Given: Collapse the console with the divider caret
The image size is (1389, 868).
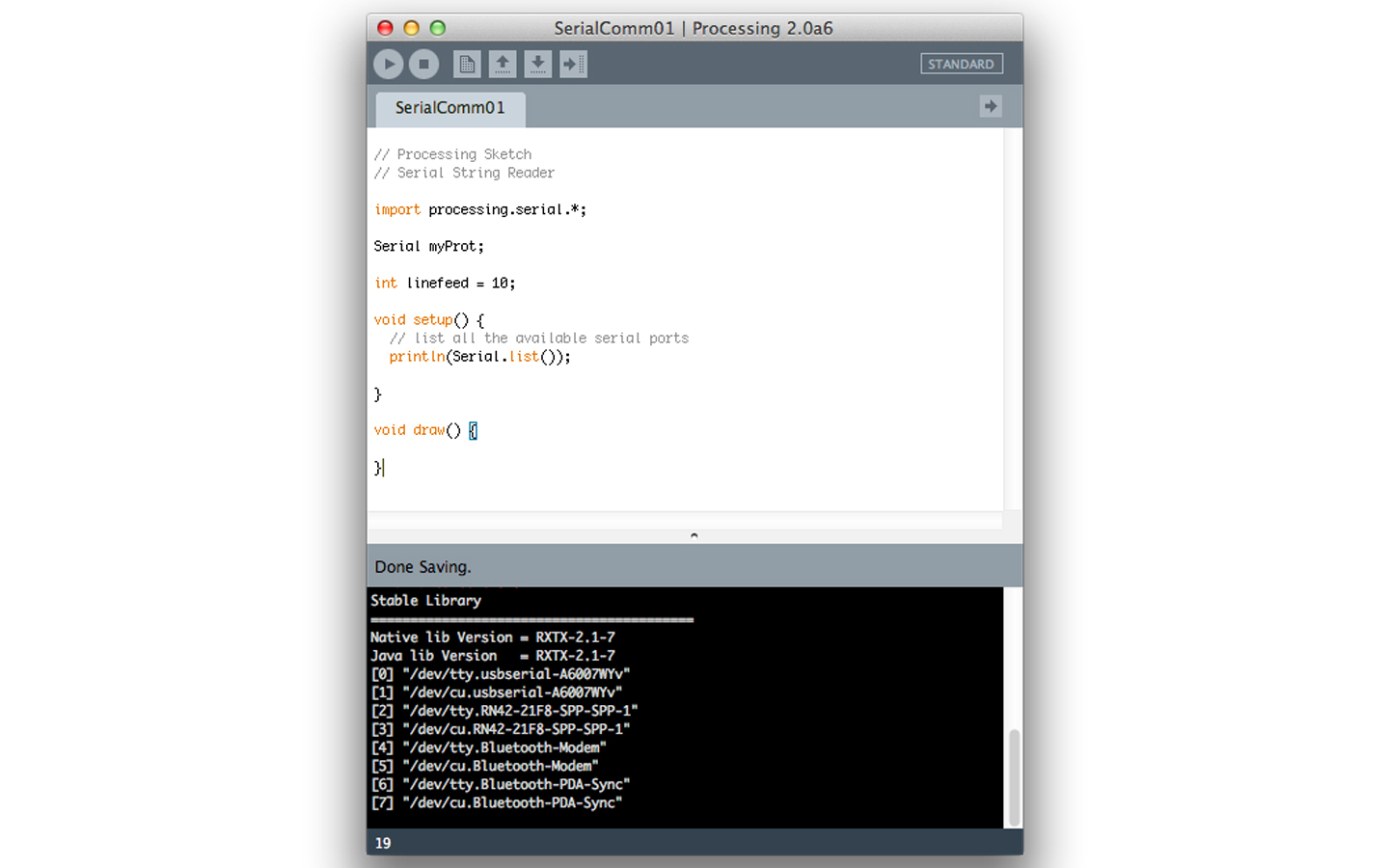Looking at the screenshot, I should (x=694, y=535).
